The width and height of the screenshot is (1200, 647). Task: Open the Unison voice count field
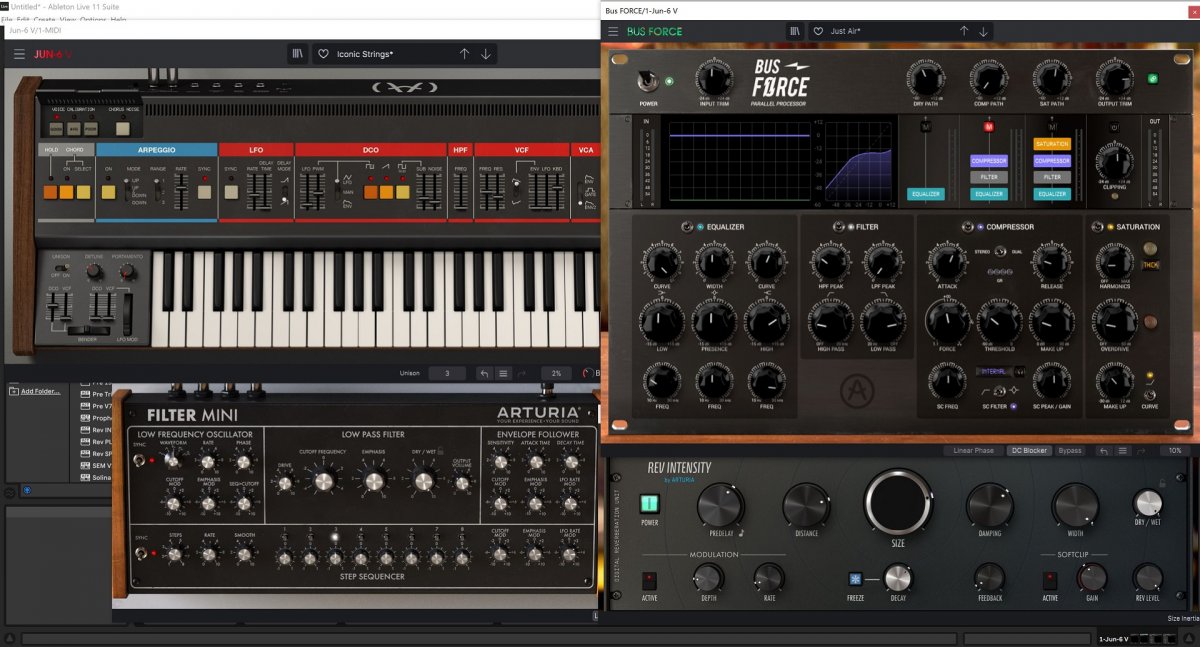click(447, 373)
